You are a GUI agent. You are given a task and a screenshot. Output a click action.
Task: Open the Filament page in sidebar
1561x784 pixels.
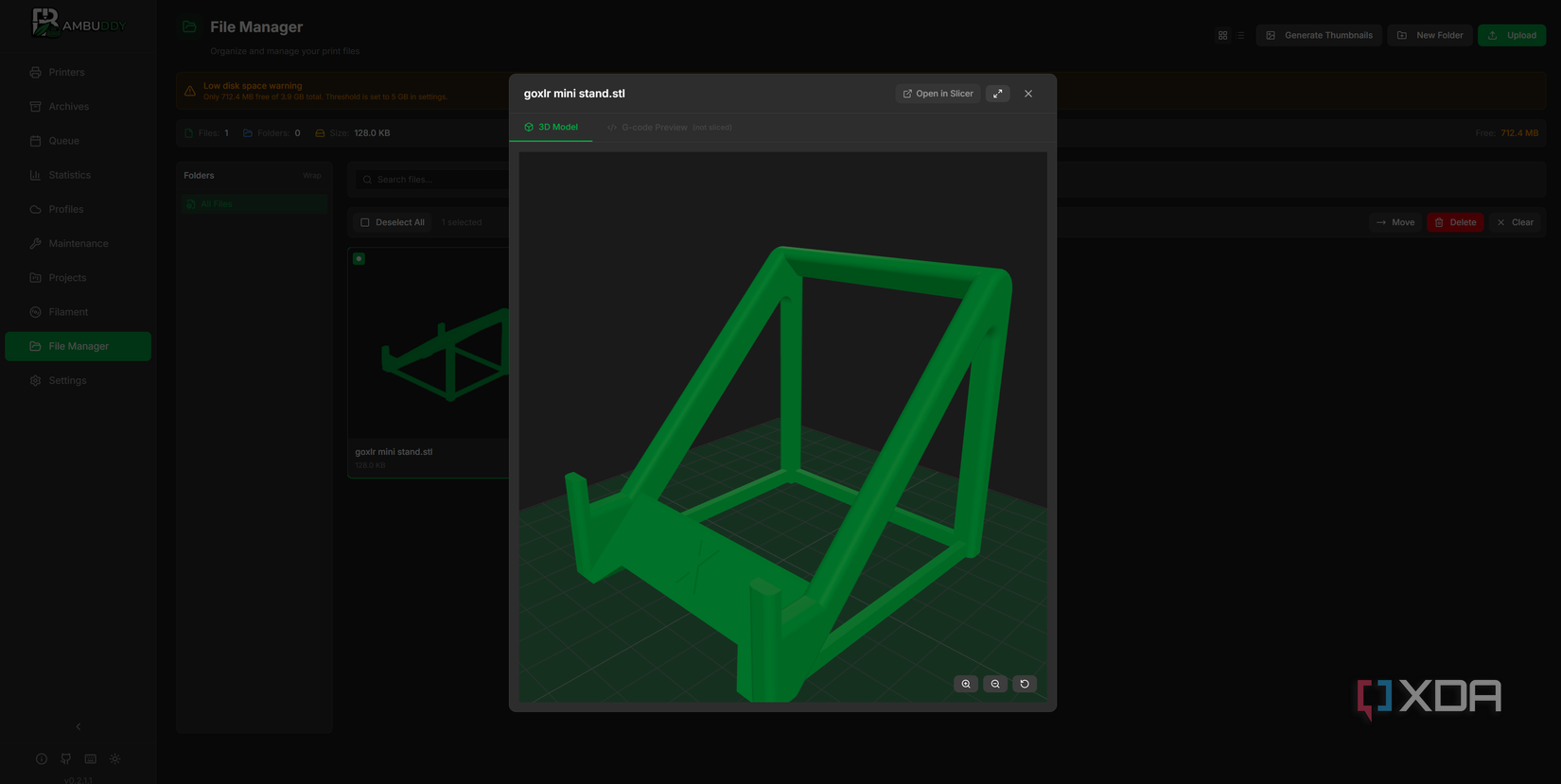click(68, 312)
